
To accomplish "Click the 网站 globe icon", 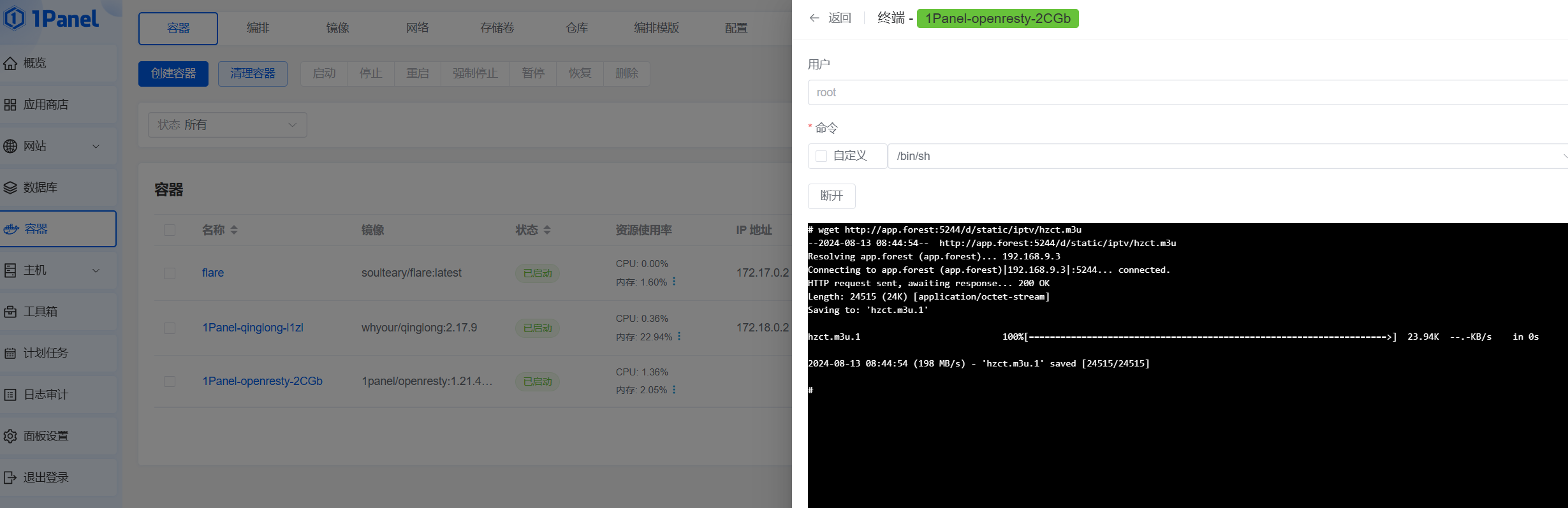I will point(10,146).
